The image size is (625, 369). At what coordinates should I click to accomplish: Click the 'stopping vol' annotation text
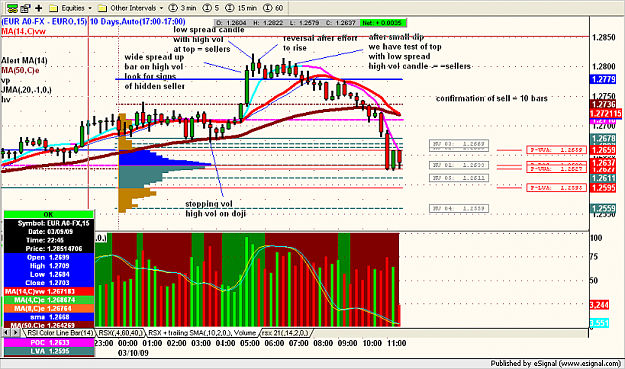point(209,204)
